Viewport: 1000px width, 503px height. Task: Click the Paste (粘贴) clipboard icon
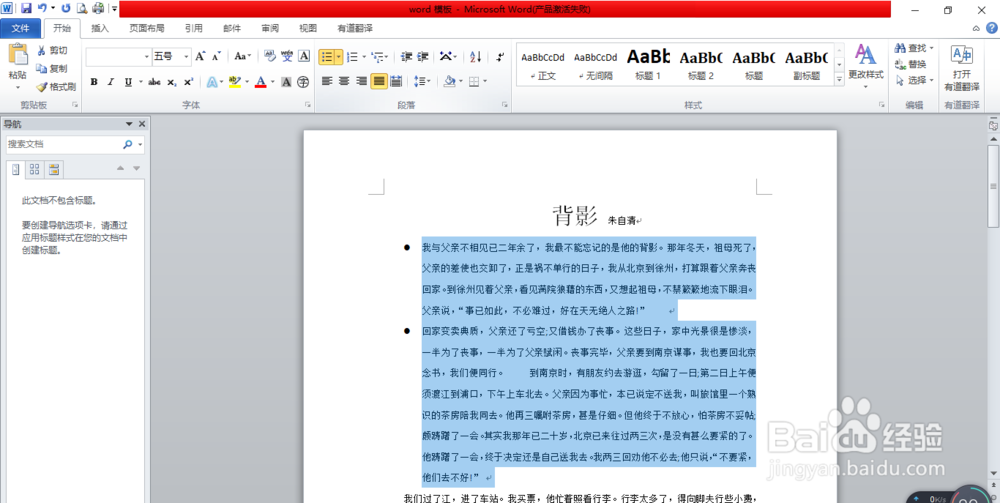[x=18, y=55]
